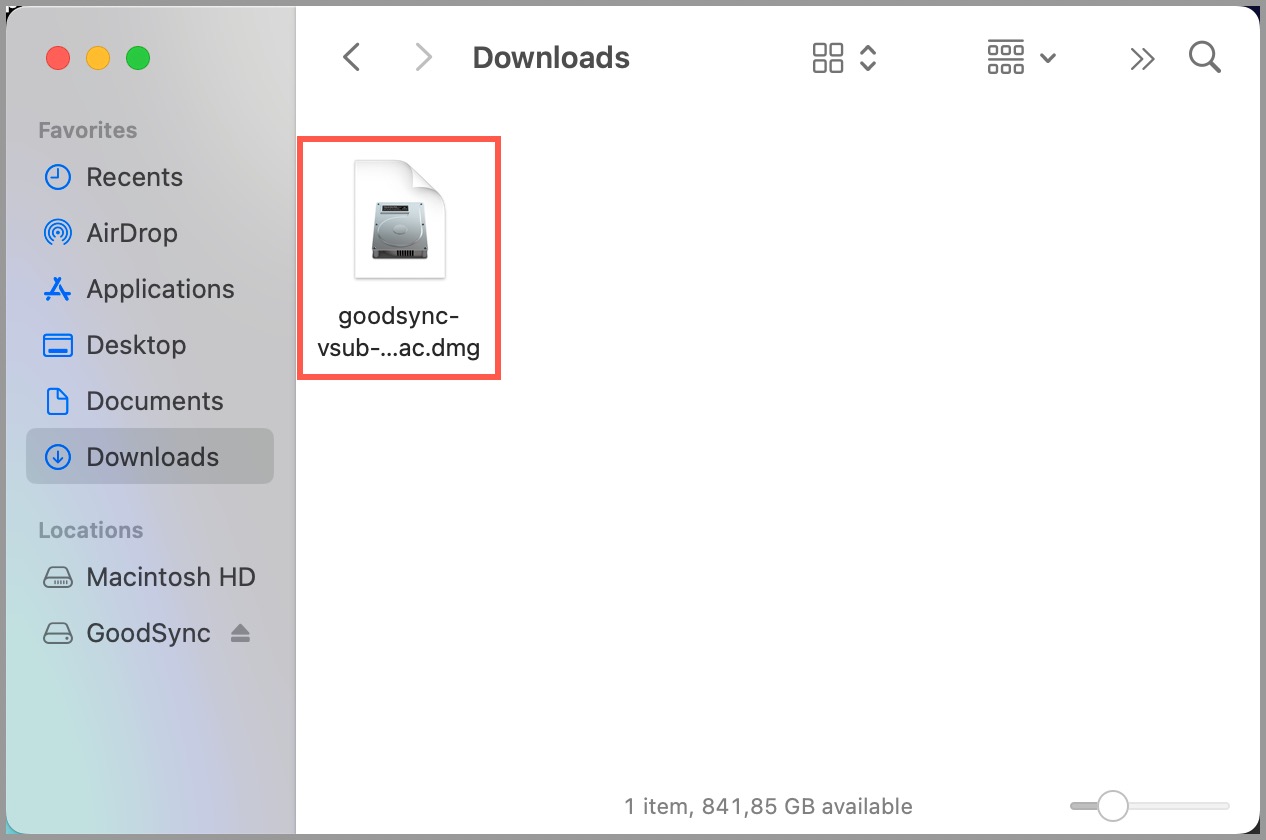Viewport: 1266px width, 840px height.
Task: Show more toolbar items with double chevron
Action: click(x=1142, y=59)
